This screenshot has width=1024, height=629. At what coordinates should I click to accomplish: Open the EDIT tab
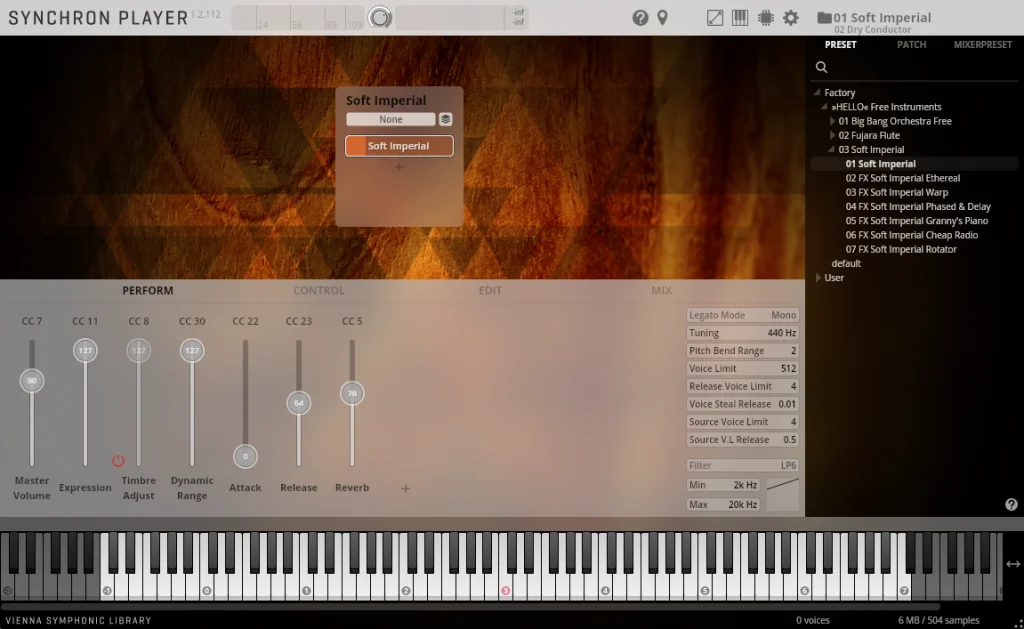pos(490,291)
